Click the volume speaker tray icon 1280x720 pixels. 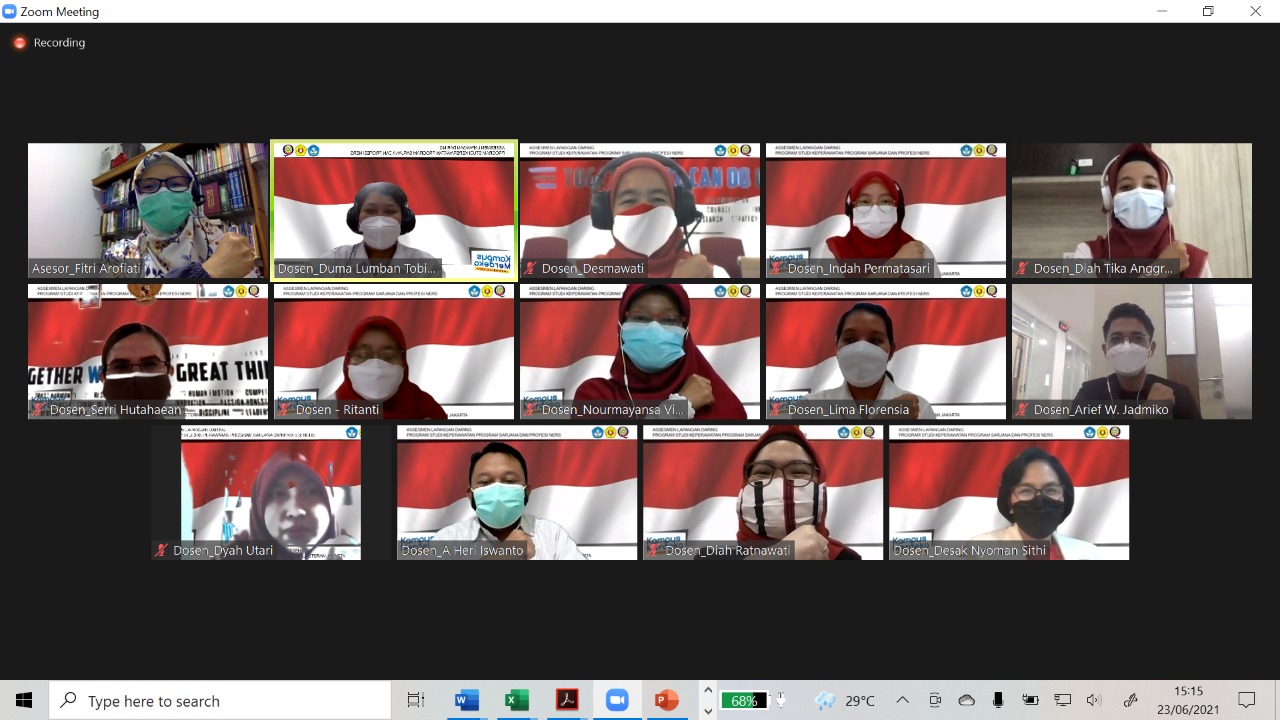coord(1094,700)
